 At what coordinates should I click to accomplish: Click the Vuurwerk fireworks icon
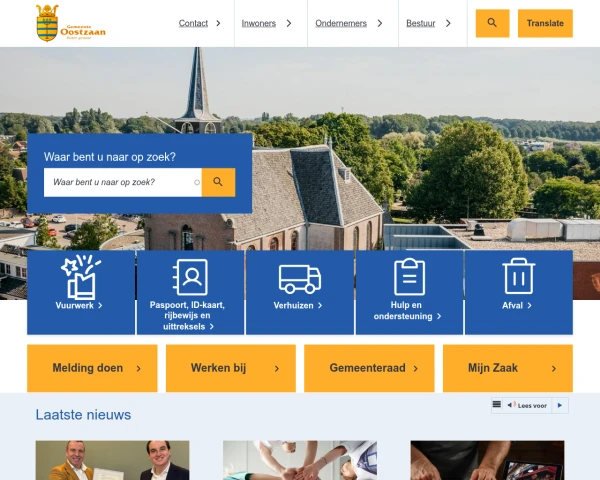click(x=80, y=278)
